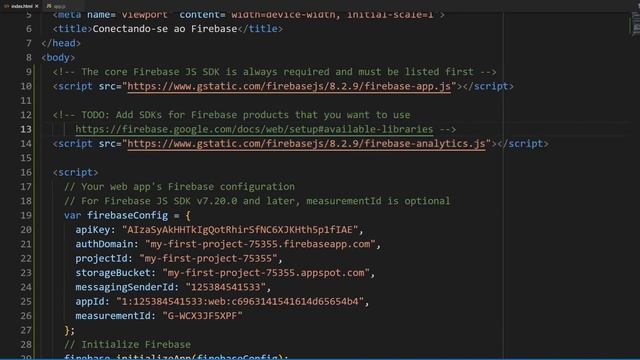Place cursor on the <body> tag

pyautogui.click(x=58, y=58)
